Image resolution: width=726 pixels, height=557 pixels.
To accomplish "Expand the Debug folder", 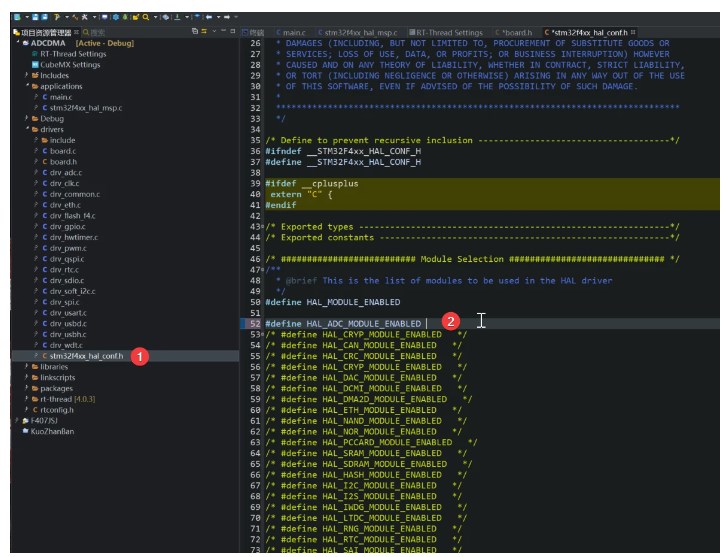I will [27, 119].
